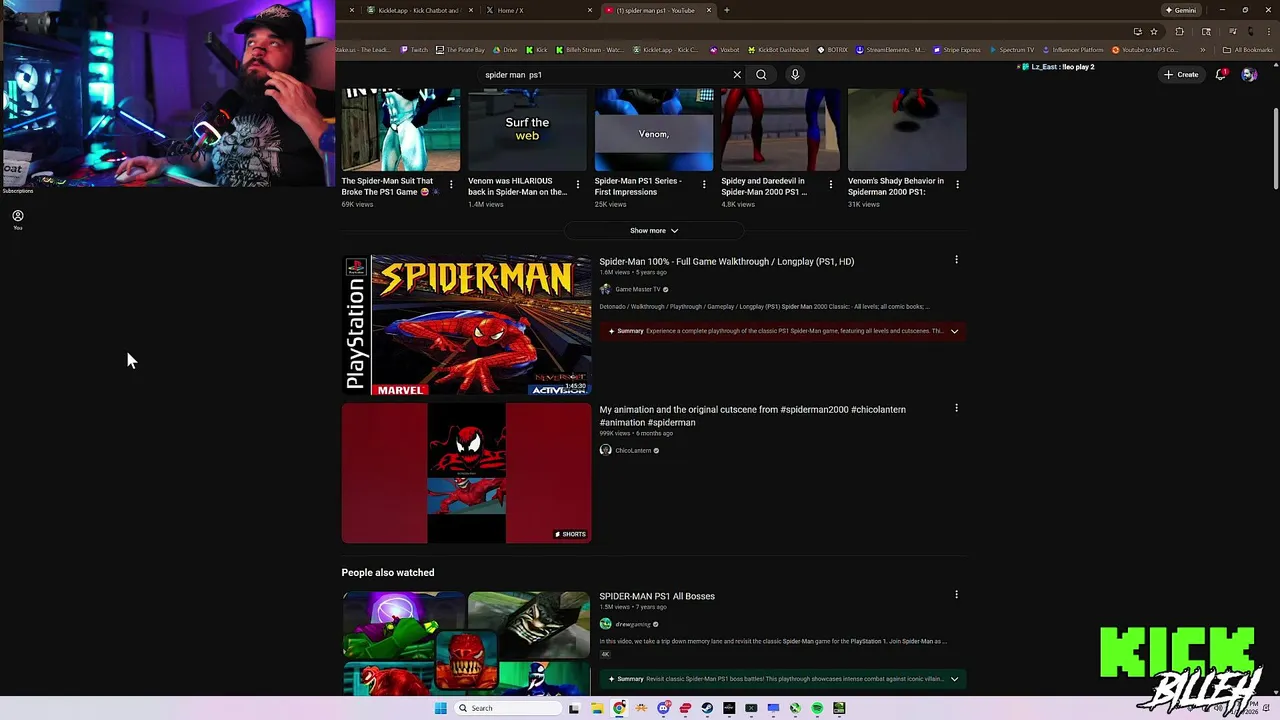Open Chrome extensions puzzle icon
Image resolution: width=1280 pixels, height=720 pixels.
click(1179, 31)
